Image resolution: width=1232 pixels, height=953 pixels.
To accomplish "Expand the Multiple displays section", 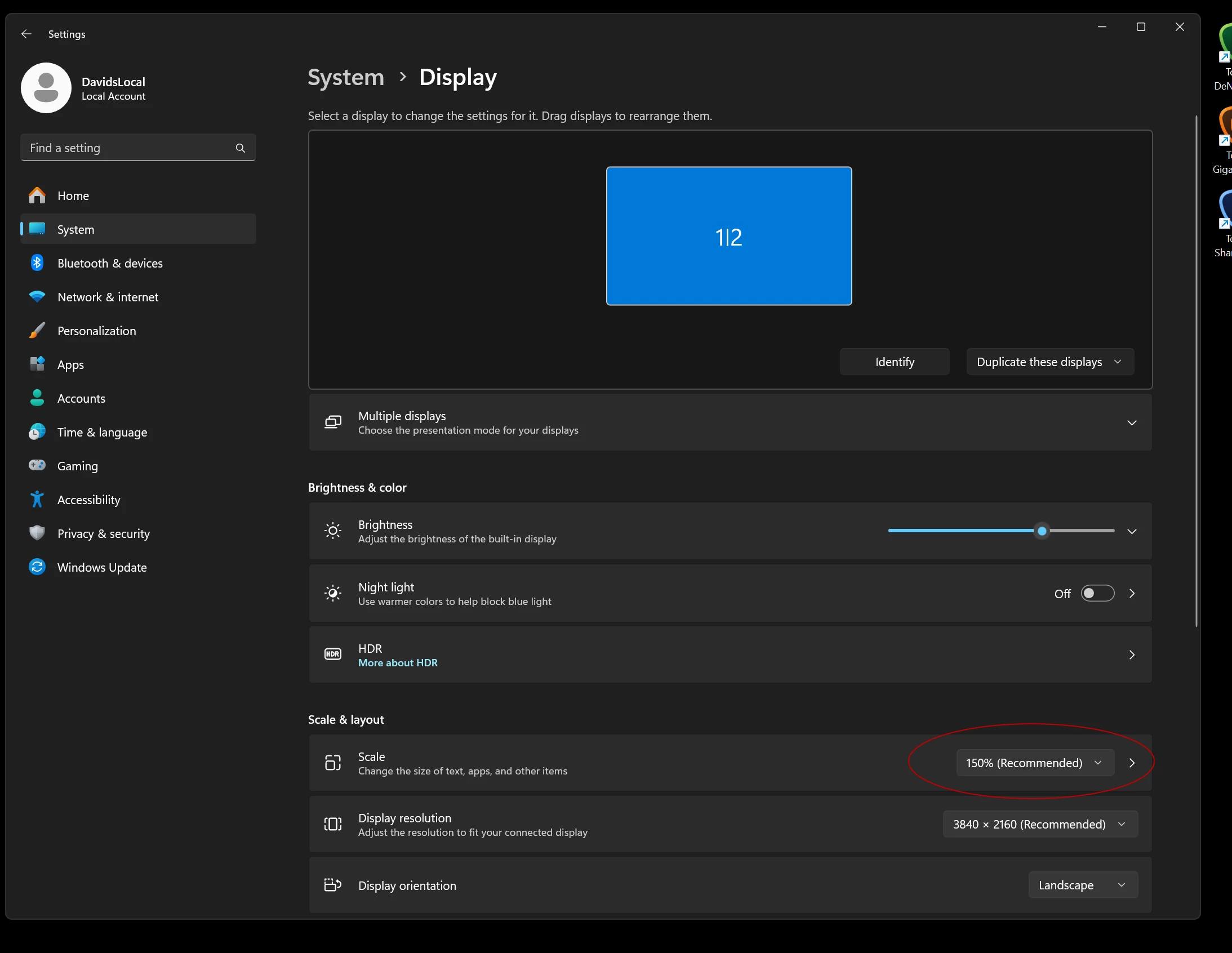I will (x=1131, y=422).
